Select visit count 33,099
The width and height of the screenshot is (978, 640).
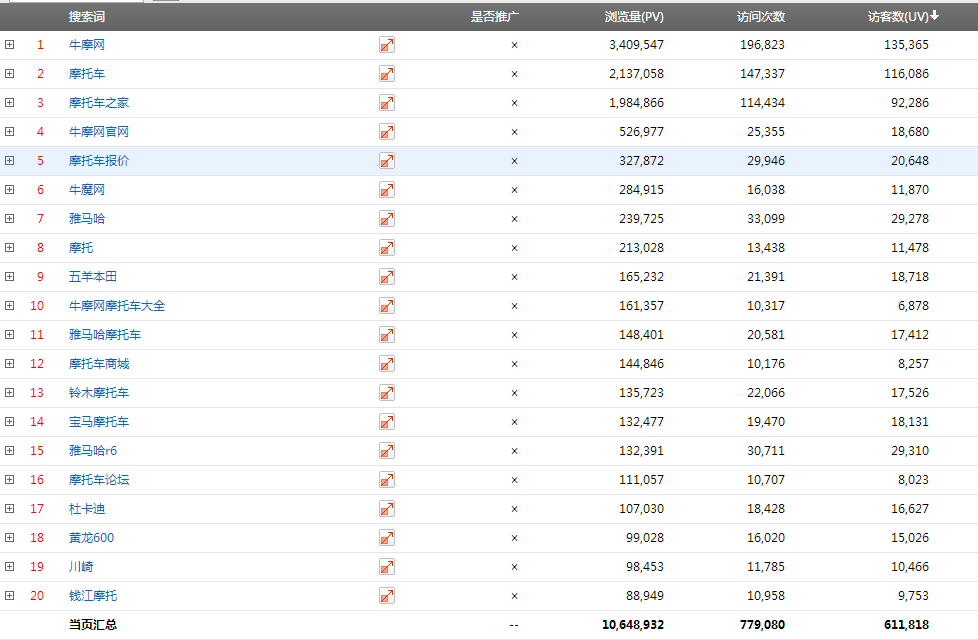(766, 219)
